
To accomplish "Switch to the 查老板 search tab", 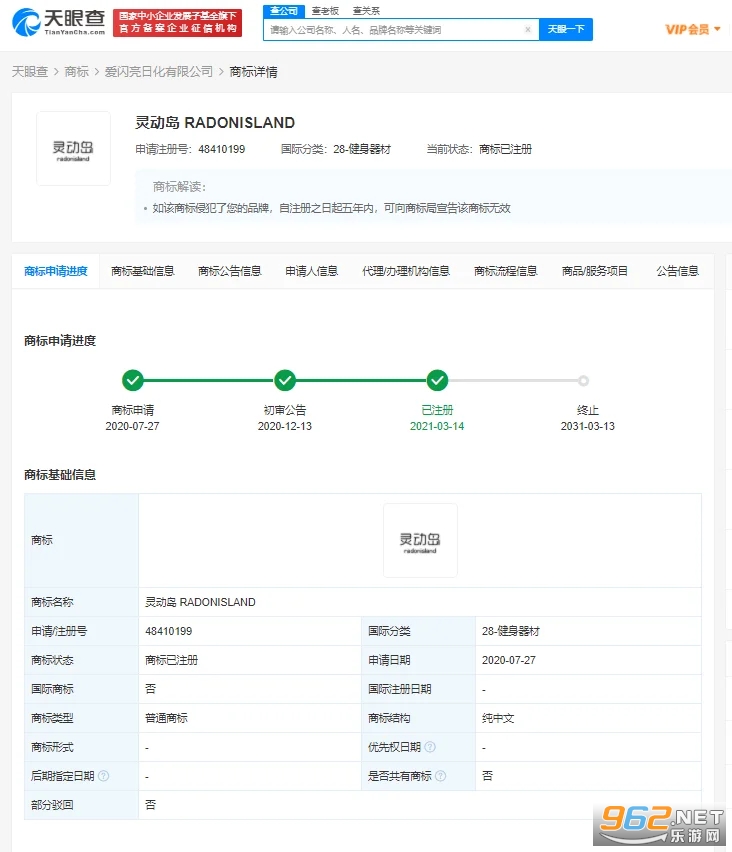I will pyautogui.click(x=325, y=11).
